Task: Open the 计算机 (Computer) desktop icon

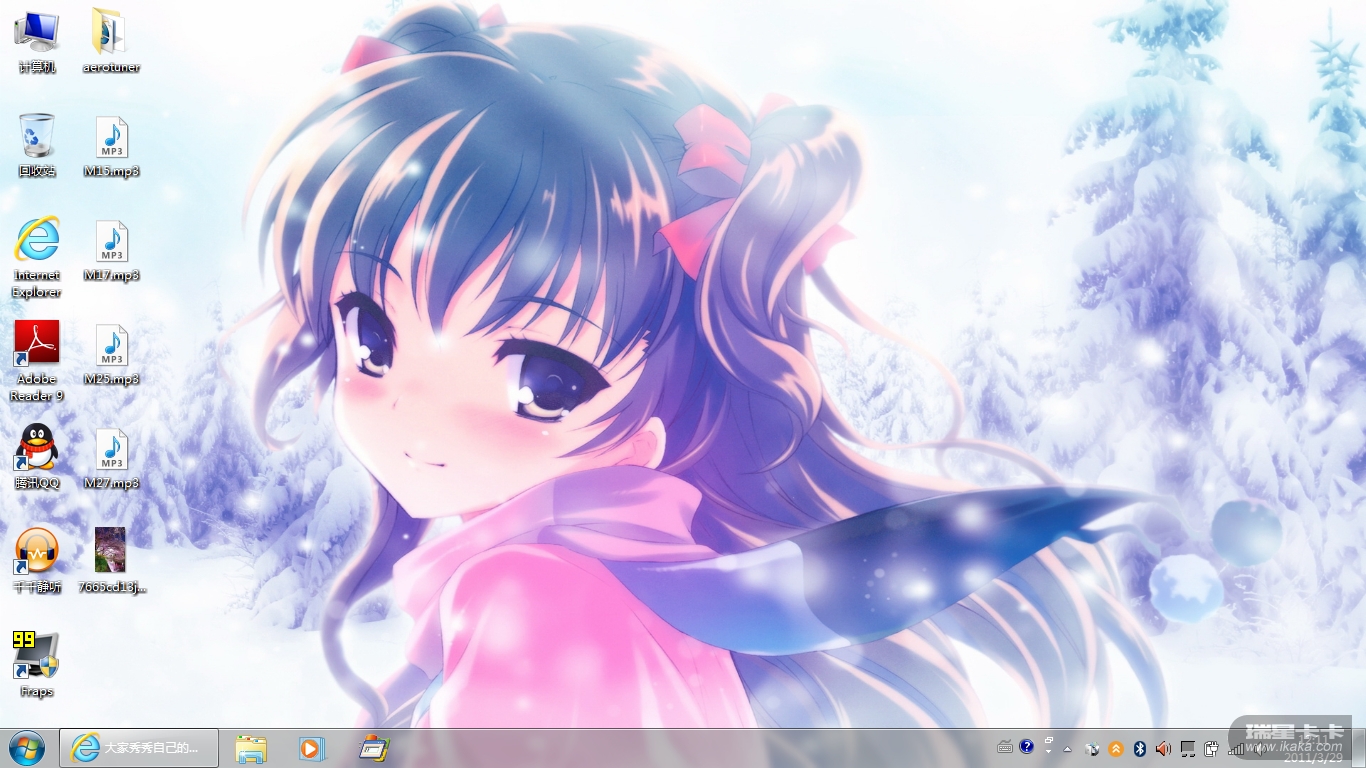Action: click(x=37, y=40)
